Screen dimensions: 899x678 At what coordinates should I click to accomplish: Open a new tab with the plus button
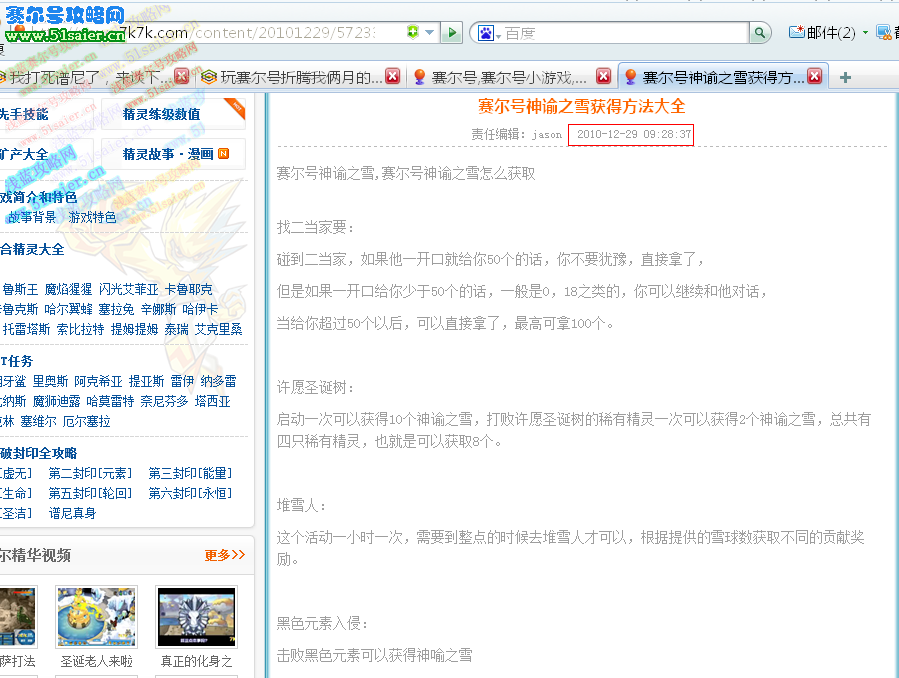(x=845, y=77)
